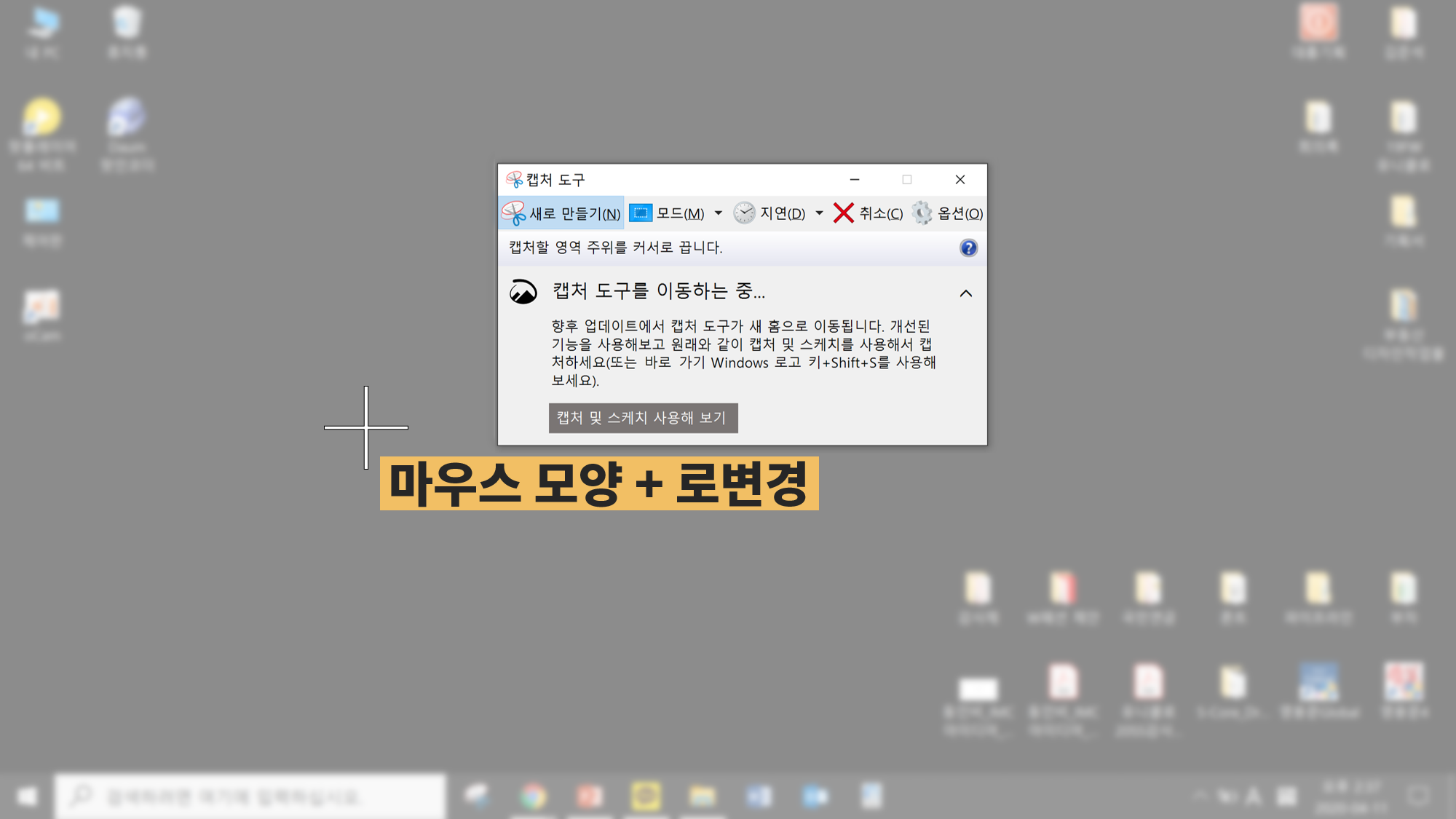
Task: Open File Explorer from the taskbar
Action: point(703,796)
